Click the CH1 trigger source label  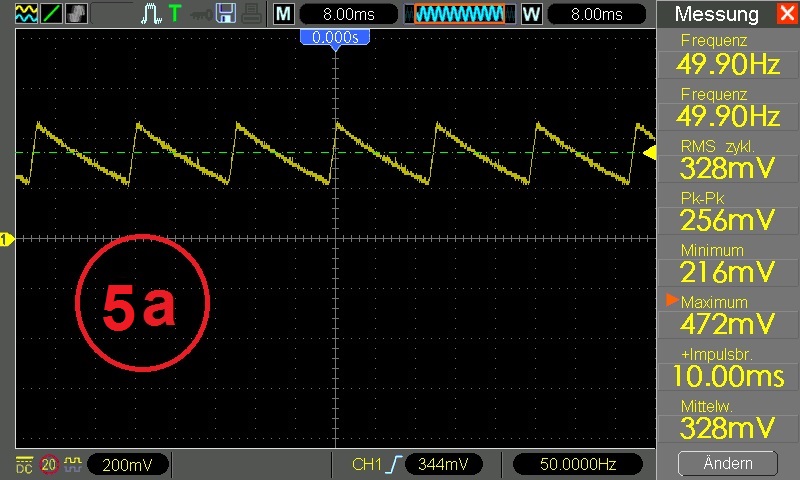pyautogui.click(x=366, y=464)
